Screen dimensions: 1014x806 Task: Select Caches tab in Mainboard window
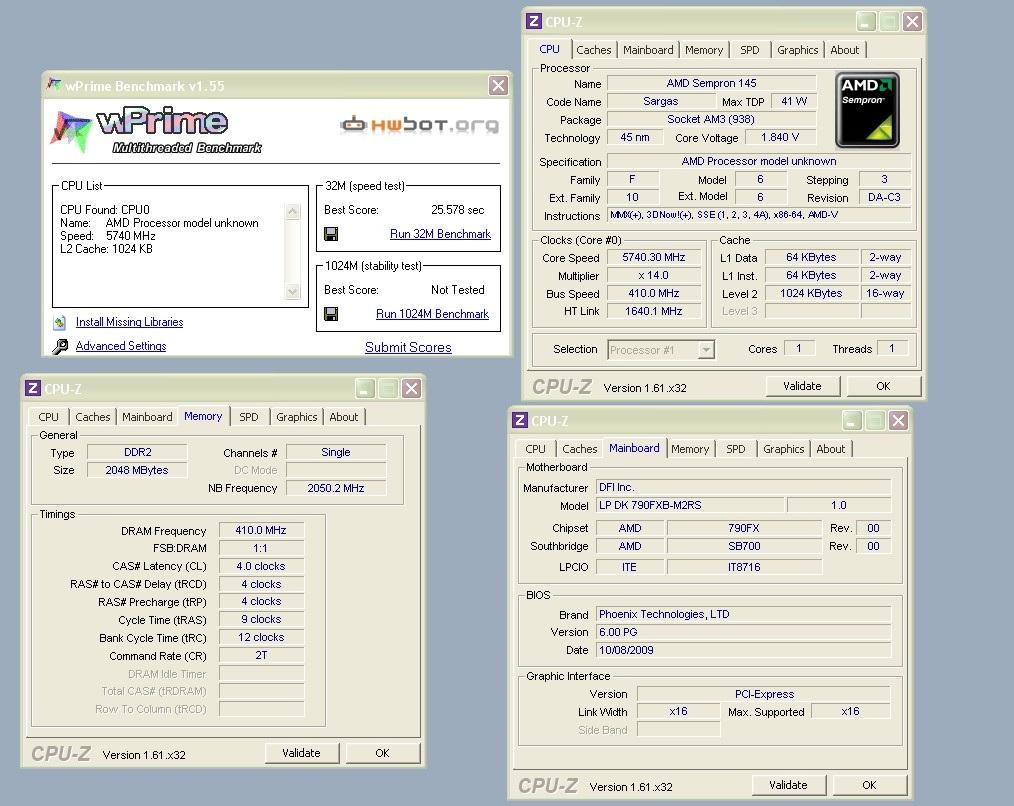click(x=579, y=449)
